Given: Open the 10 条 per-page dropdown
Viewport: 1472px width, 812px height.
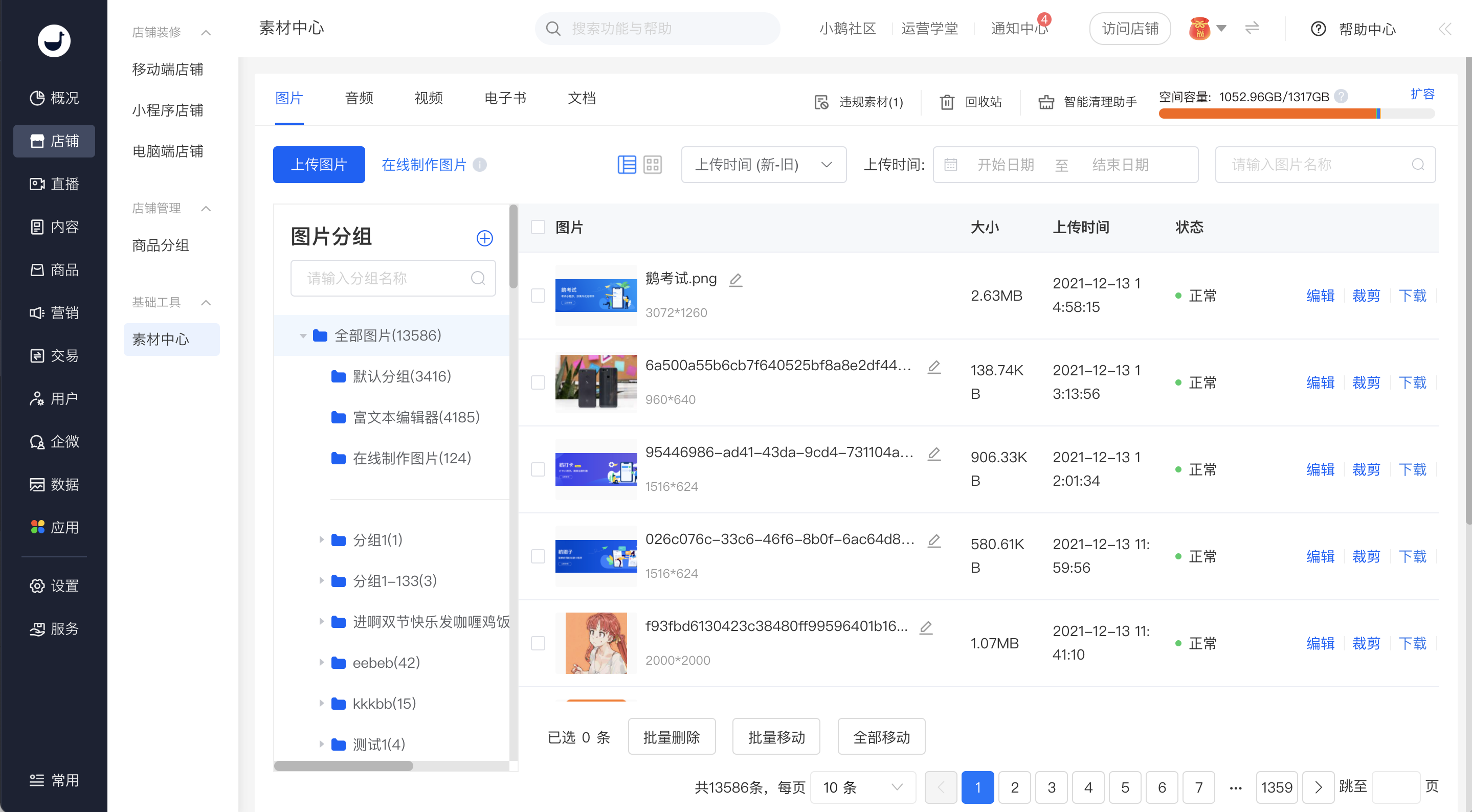Looking at the screenshot, I should [x=862, y=787].
